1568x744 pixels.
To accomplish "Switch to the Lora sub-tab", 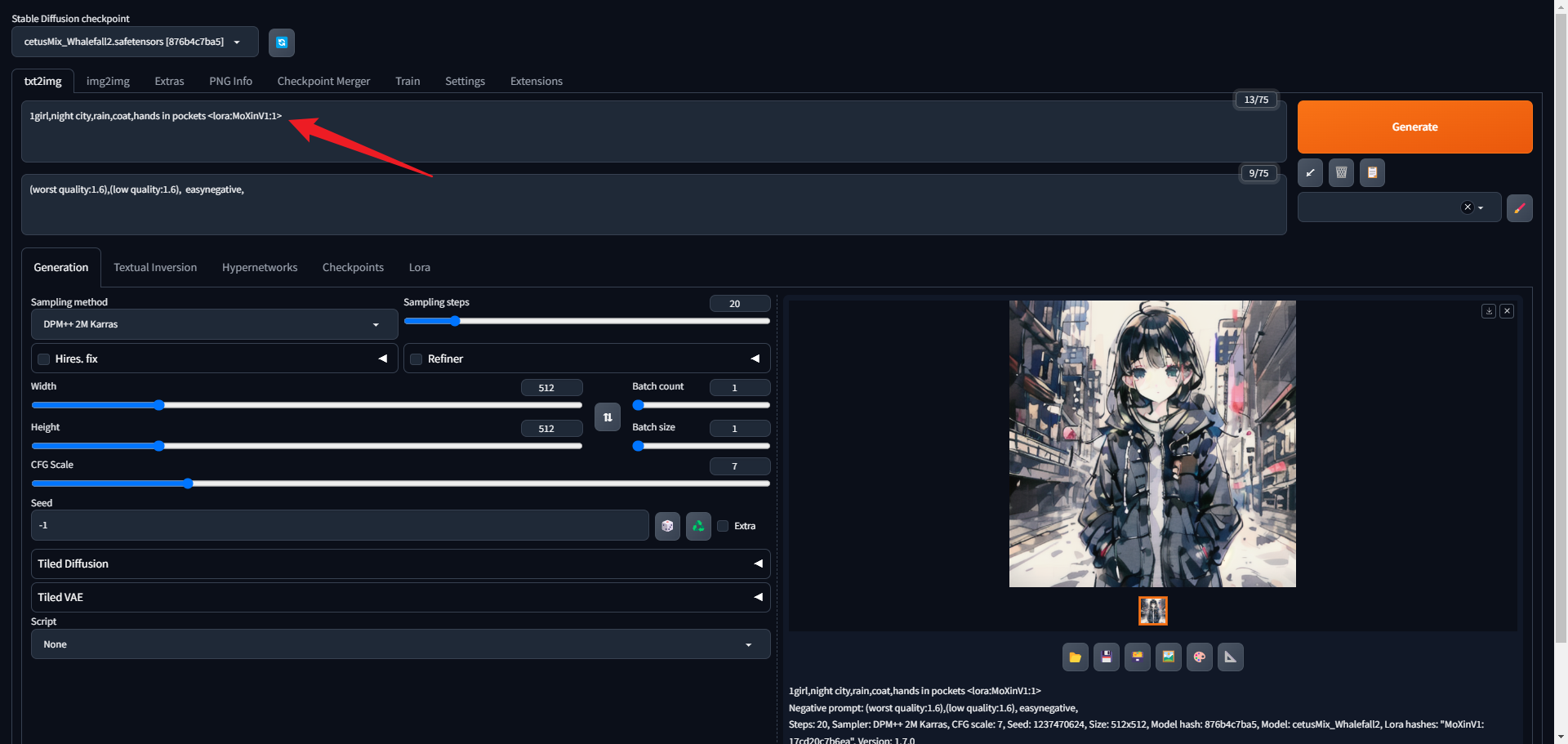I will point(420,267).
